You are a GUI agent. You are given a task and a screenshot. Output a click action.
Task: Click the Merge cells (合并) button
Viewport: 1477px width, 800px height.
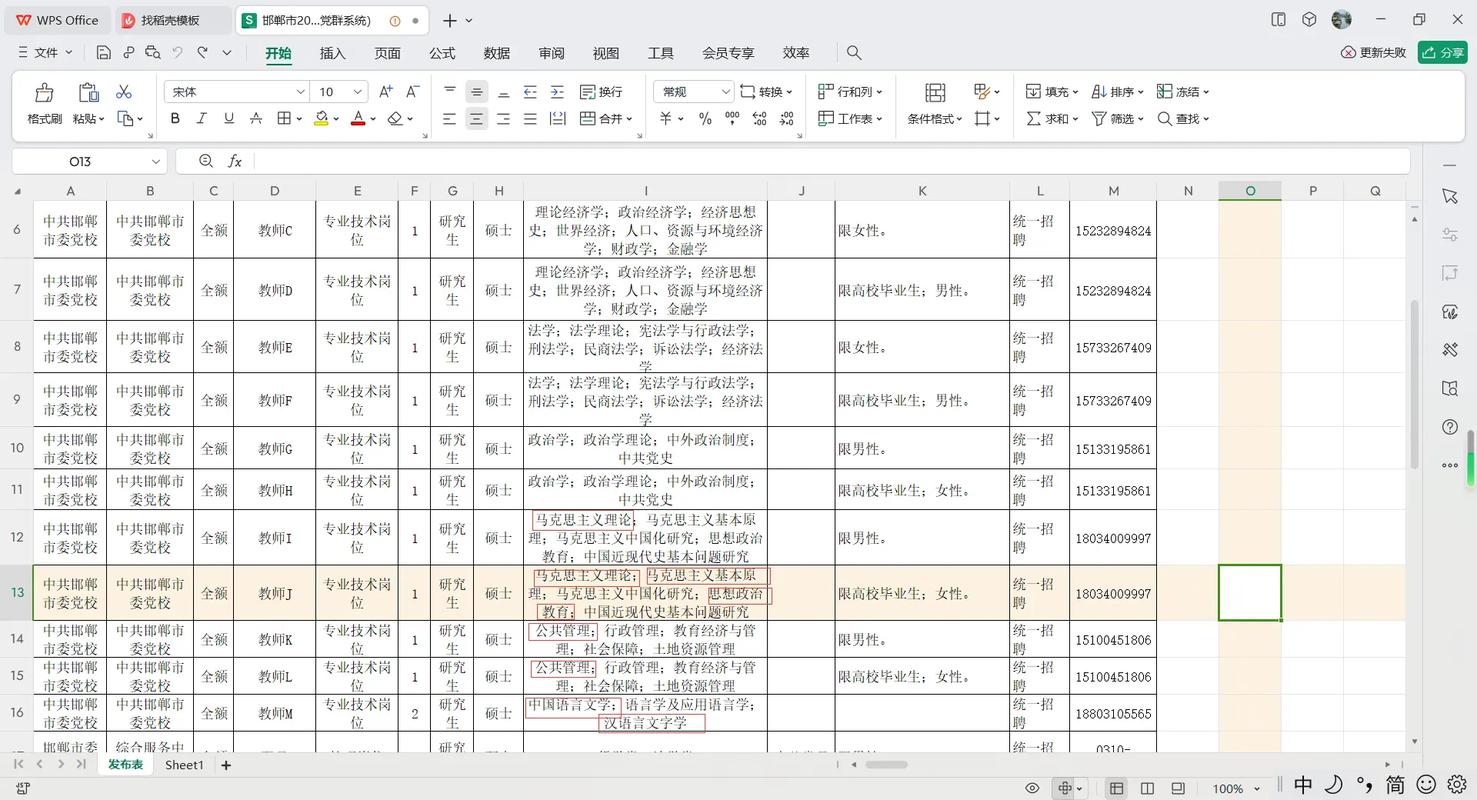coord(606,119)
